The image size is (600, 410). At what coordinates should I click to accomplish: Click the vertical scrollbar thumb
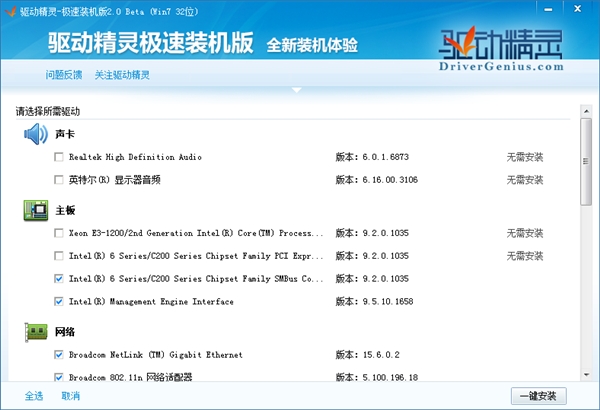586,162
